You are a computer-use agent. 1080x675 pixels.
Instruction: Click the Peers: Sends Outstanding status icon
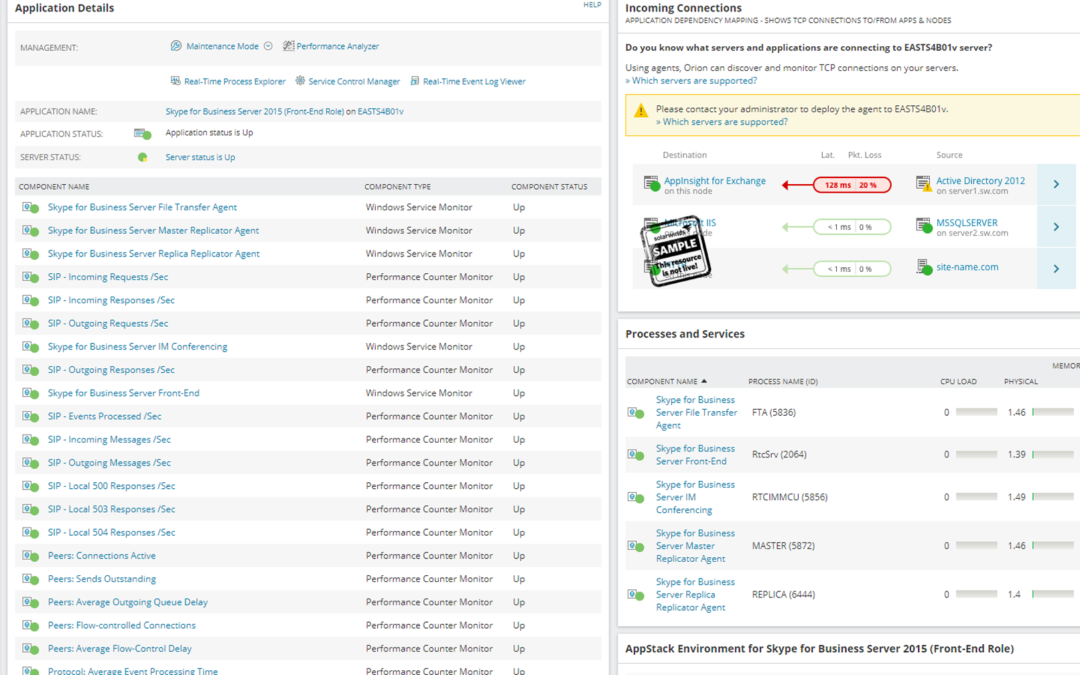pyautogui.click(x=30, y=579)
